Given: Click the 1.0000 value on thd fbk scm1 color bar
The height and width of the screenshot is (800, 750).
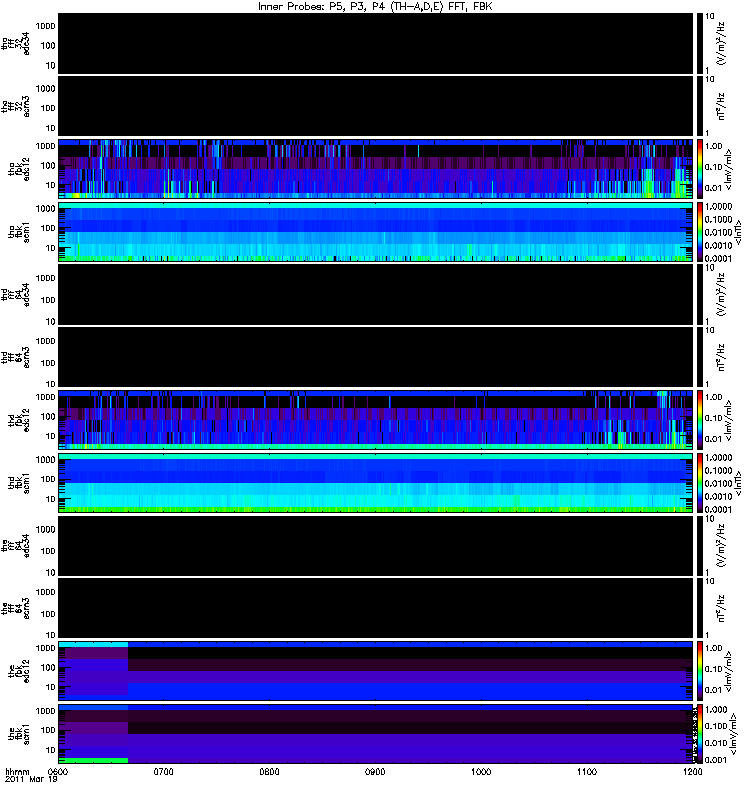Looking at the screenshot, I should [718, 458].
